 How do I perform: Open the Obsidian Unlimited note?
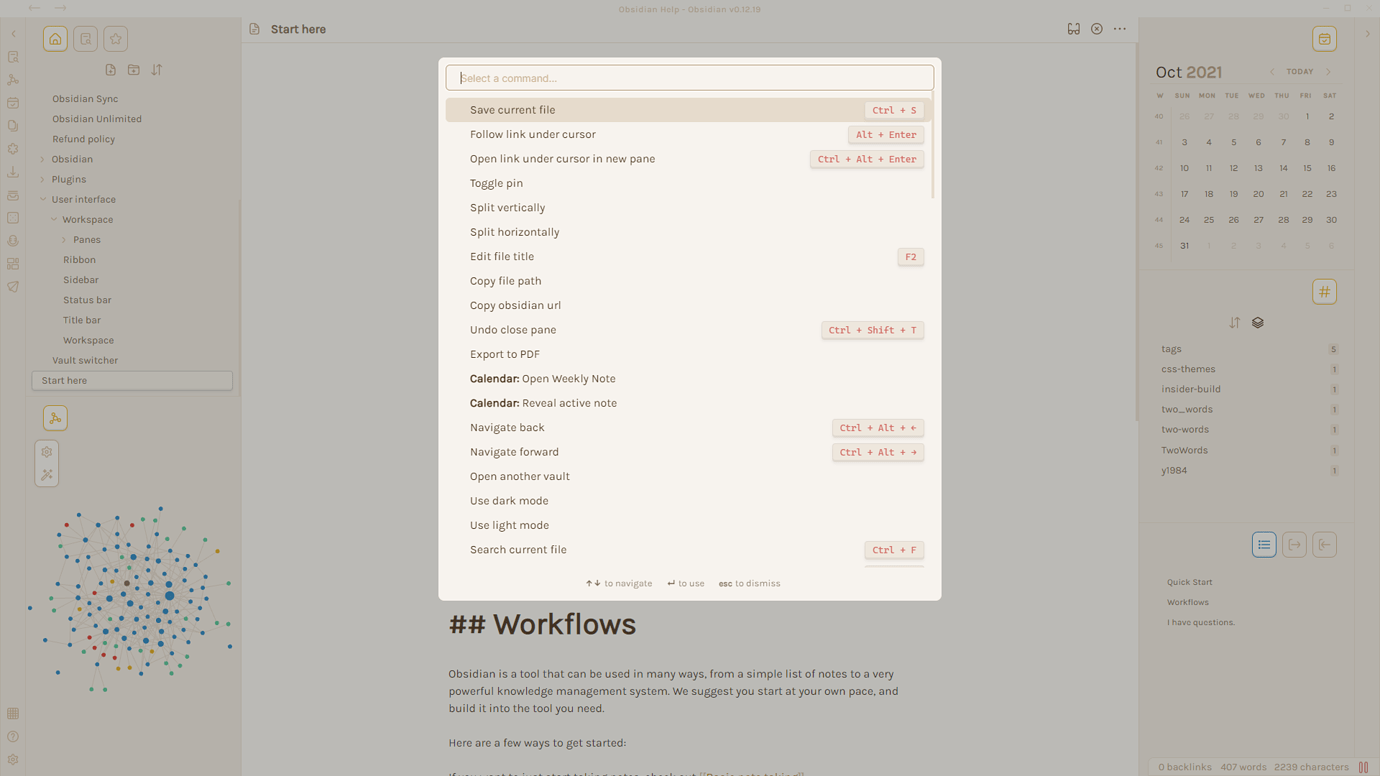97,119
